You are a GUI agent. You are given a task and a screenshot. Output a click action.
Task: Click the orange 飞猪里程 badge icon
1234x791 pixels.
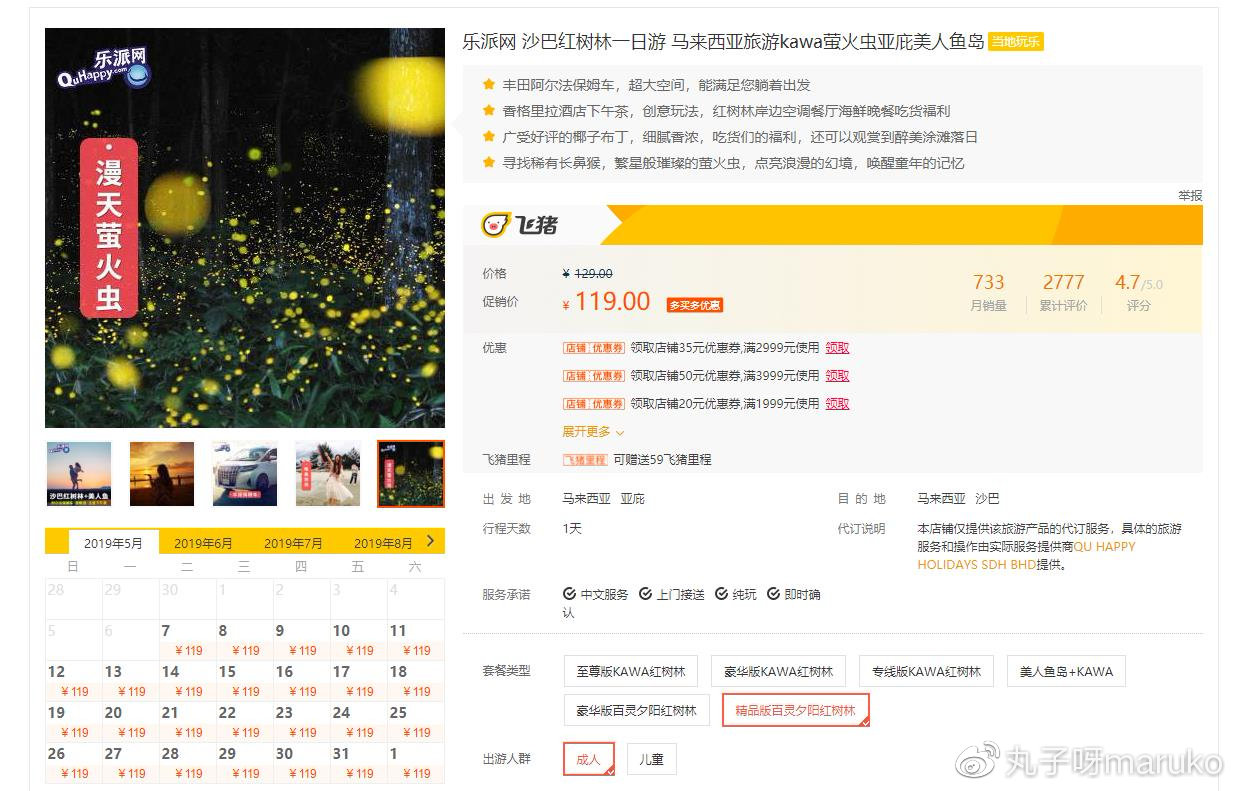click(587, 458)
